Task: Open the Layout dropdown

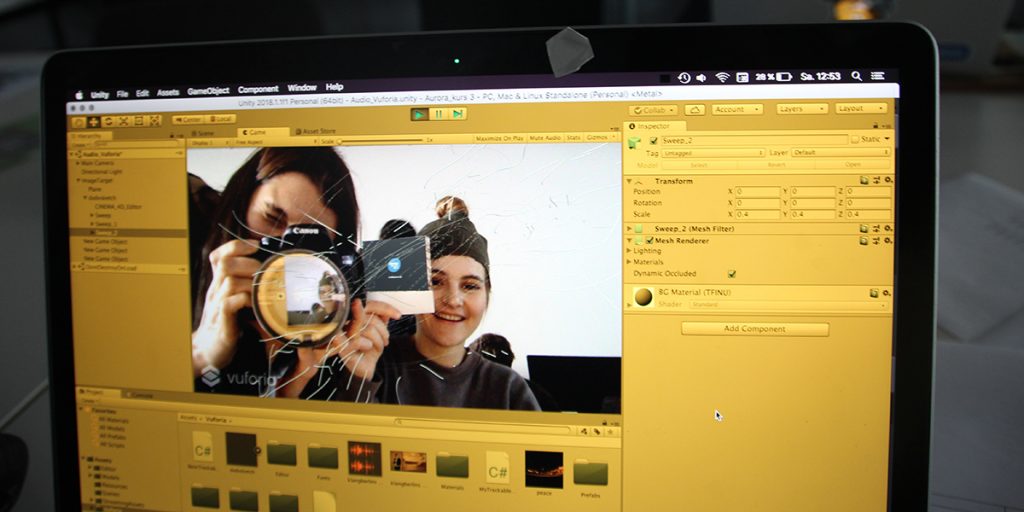Action: (861, 108)
